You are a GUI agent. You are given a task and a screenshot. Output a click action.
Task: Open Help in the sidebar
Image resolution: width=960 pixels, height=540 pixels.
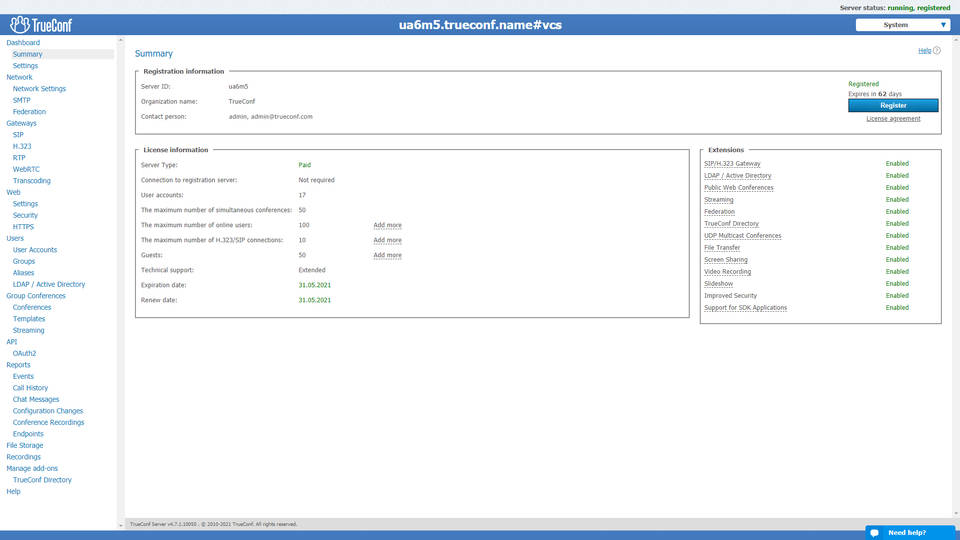[x=13, y=492]
